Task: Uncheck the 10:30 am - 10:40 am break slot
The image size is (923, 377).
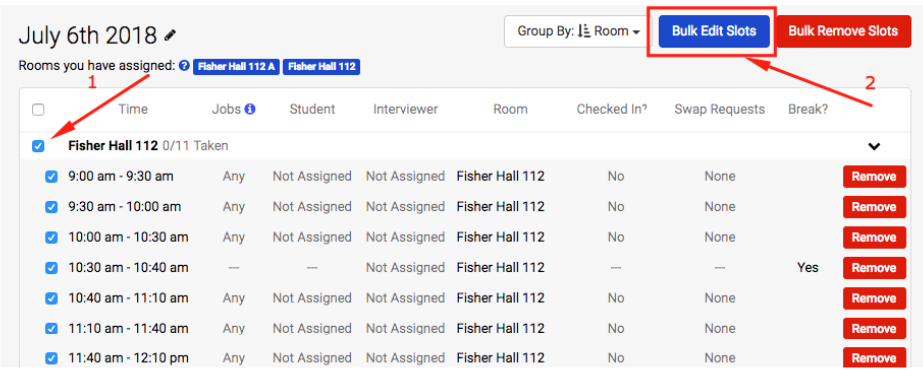Action: [52, 267]
